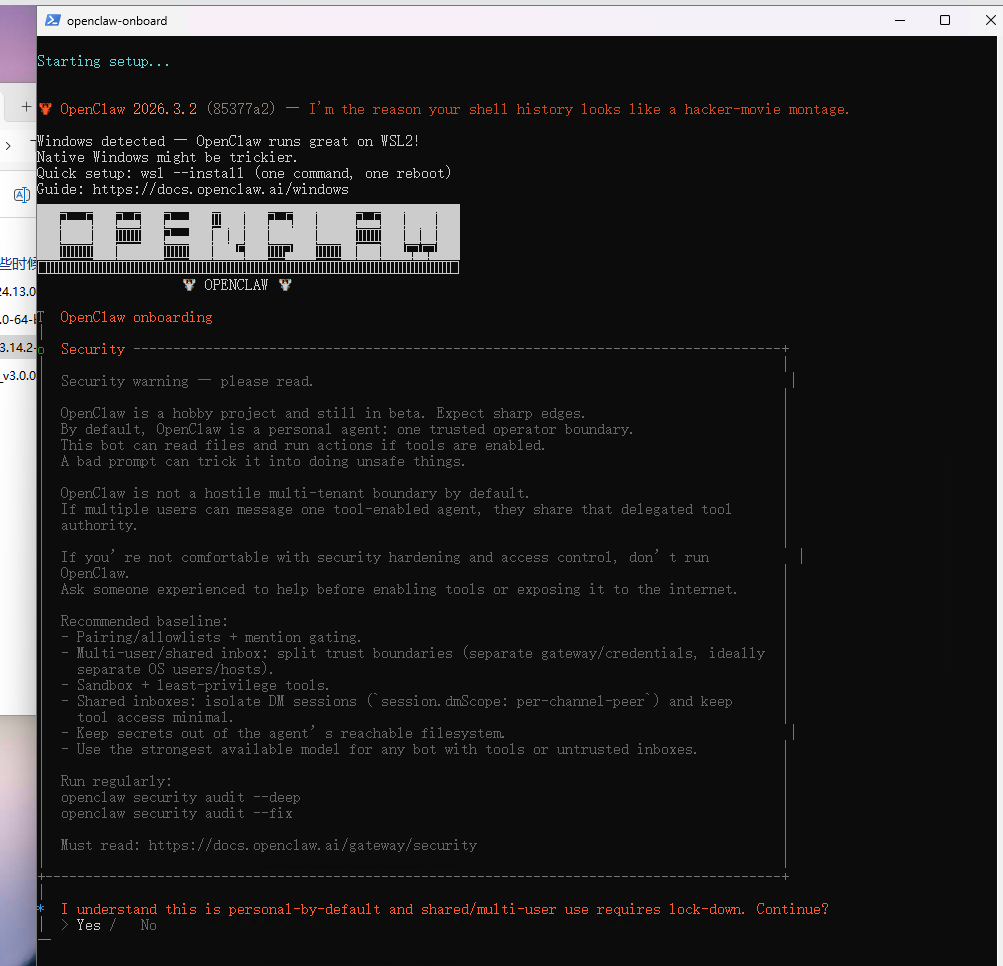Open the docs.openclaw.ai/gateway/security link
Screen dimensions: 1003x966
(x=313, y=845)
